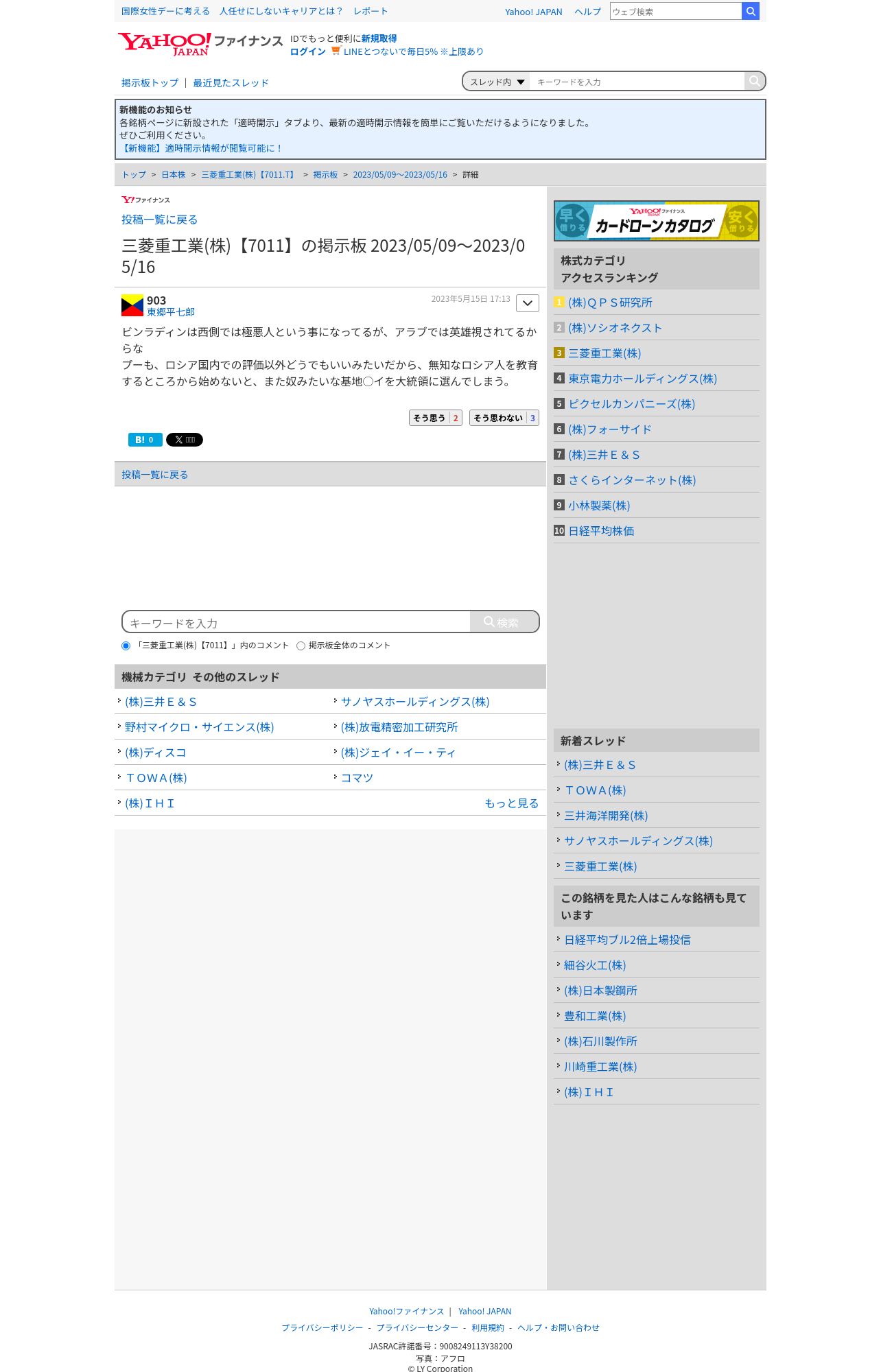Click the Yahoo! JAPAN Finance logo
The height and width of the screenshot is (1372, 881).
[x=200, y=44]
